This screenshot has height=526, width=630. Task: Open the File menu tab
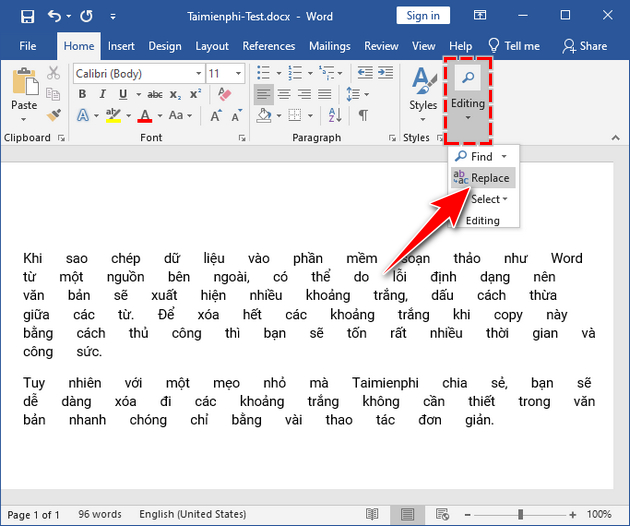tap(28, 46)
